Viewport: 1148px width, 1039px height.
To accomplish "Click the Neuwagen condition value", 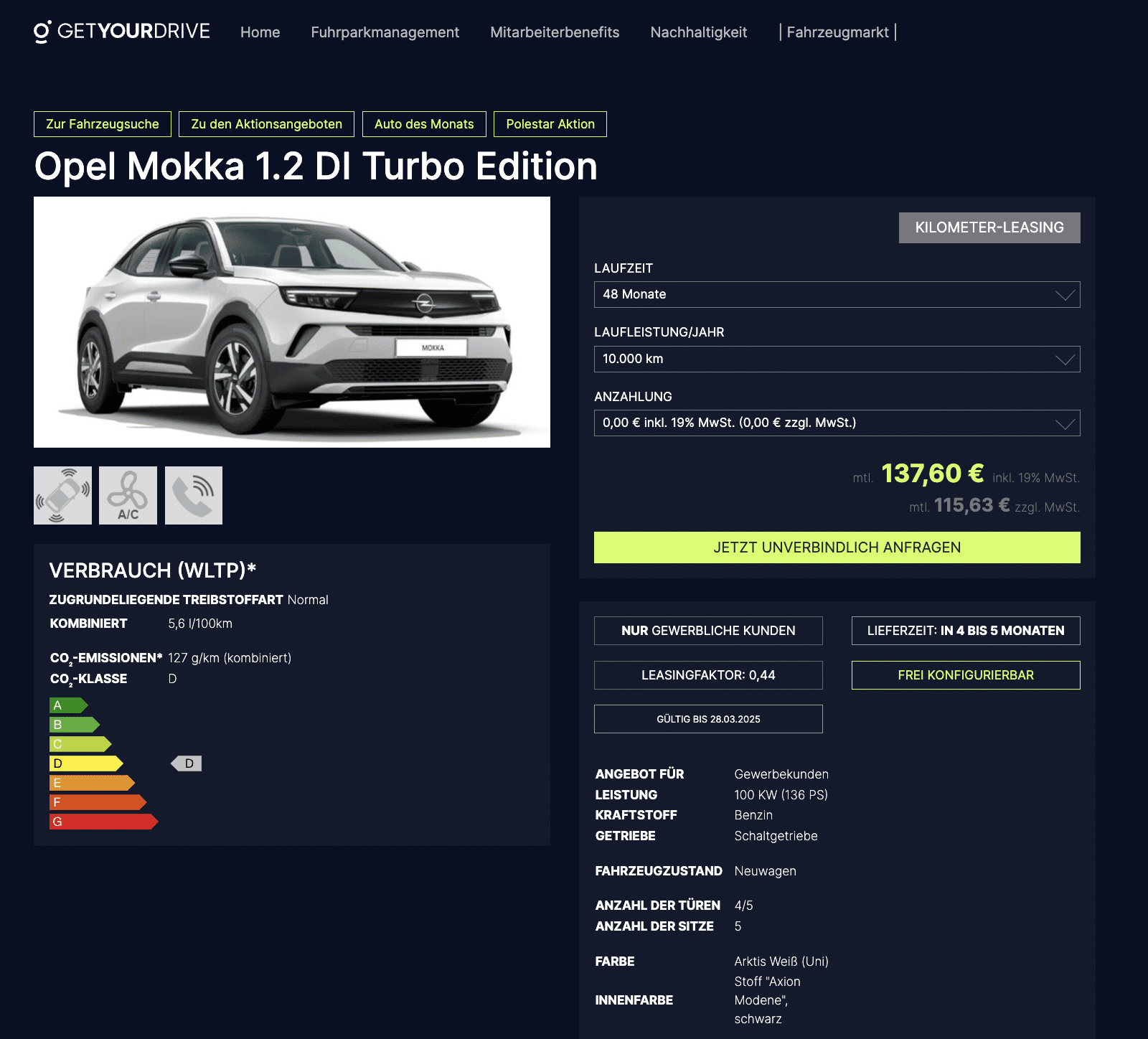I will 765,871.
